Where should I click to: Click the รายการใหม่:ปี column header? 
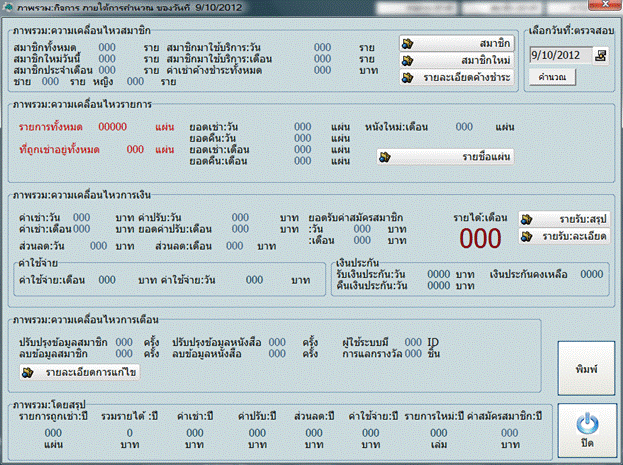tap(434, 417)
